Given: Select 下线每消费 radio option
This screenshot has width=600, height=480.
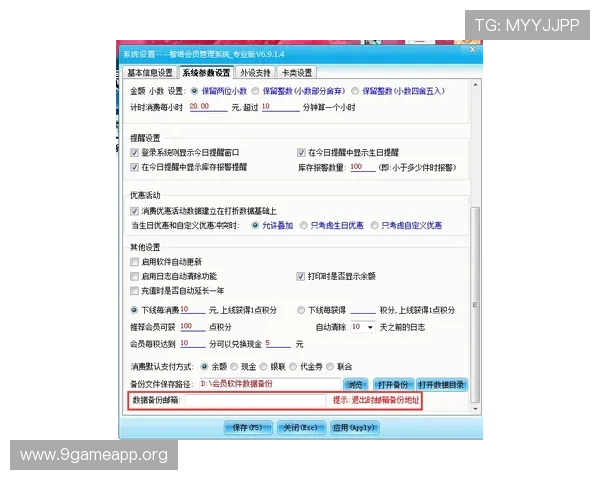Looking at the screenshot, I should pos(134,310).
